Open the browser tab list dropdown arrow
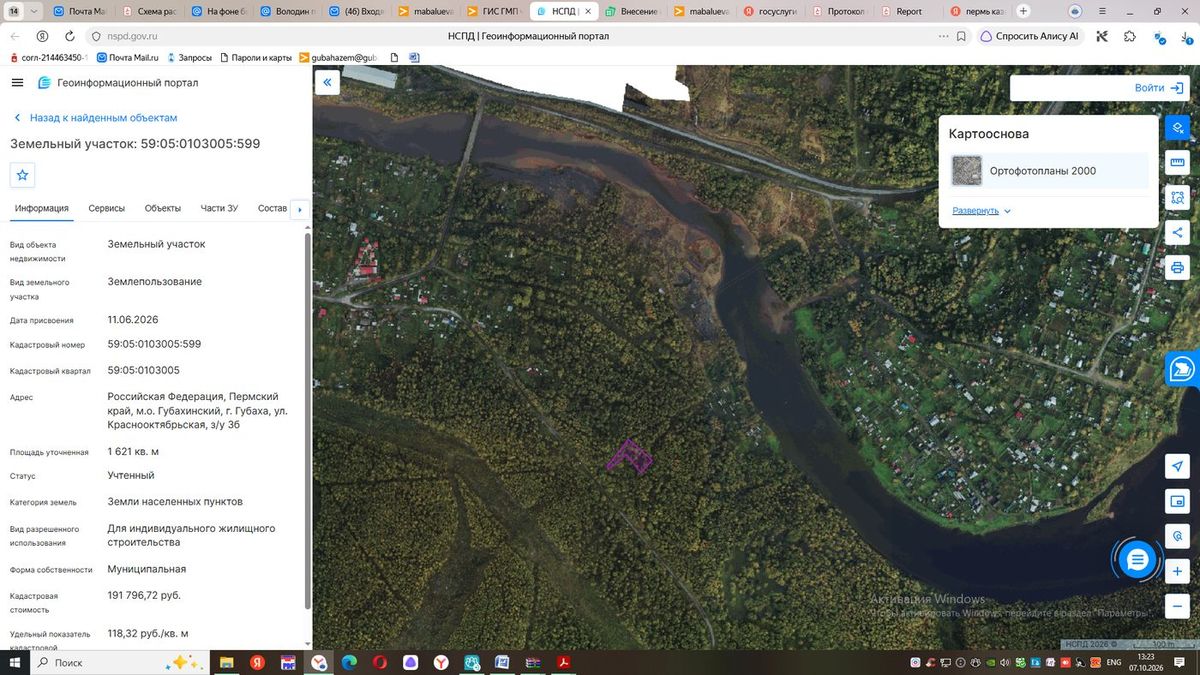The height and width of the screenshot is (675, 1200). (35, 11)
